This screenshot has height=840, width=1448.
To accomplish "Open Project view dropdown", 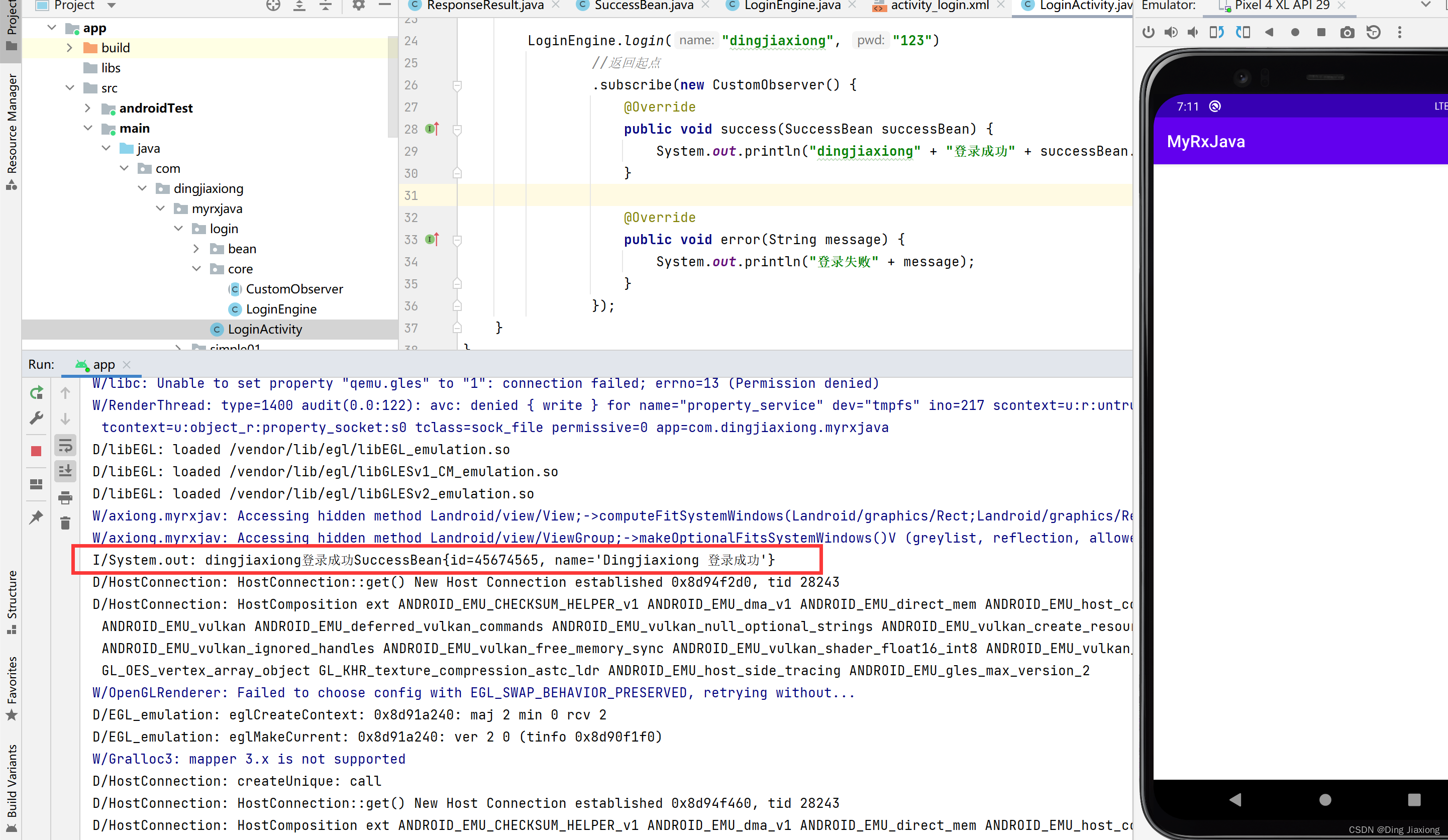I will (112, 6).
